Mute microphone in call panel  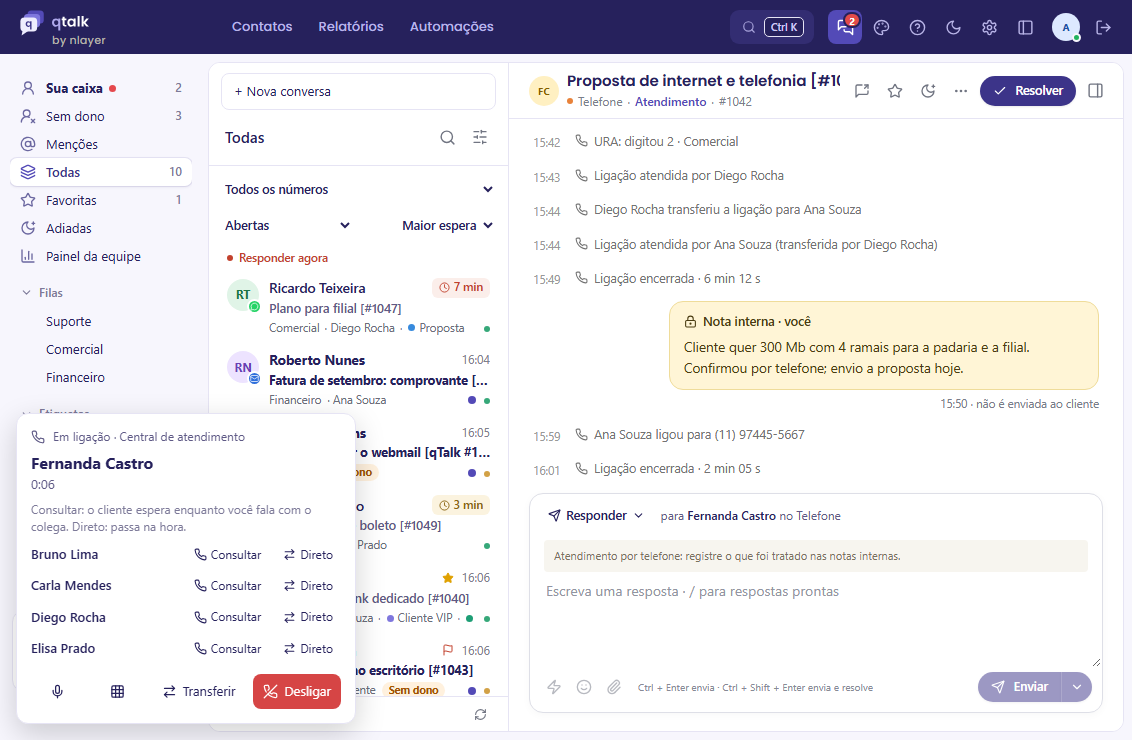click(x=58, y=692)
